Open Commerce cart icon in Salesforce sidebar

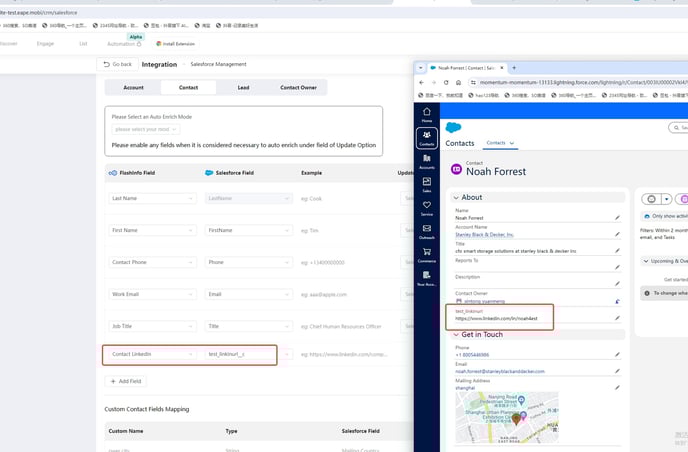coord(426,255)
